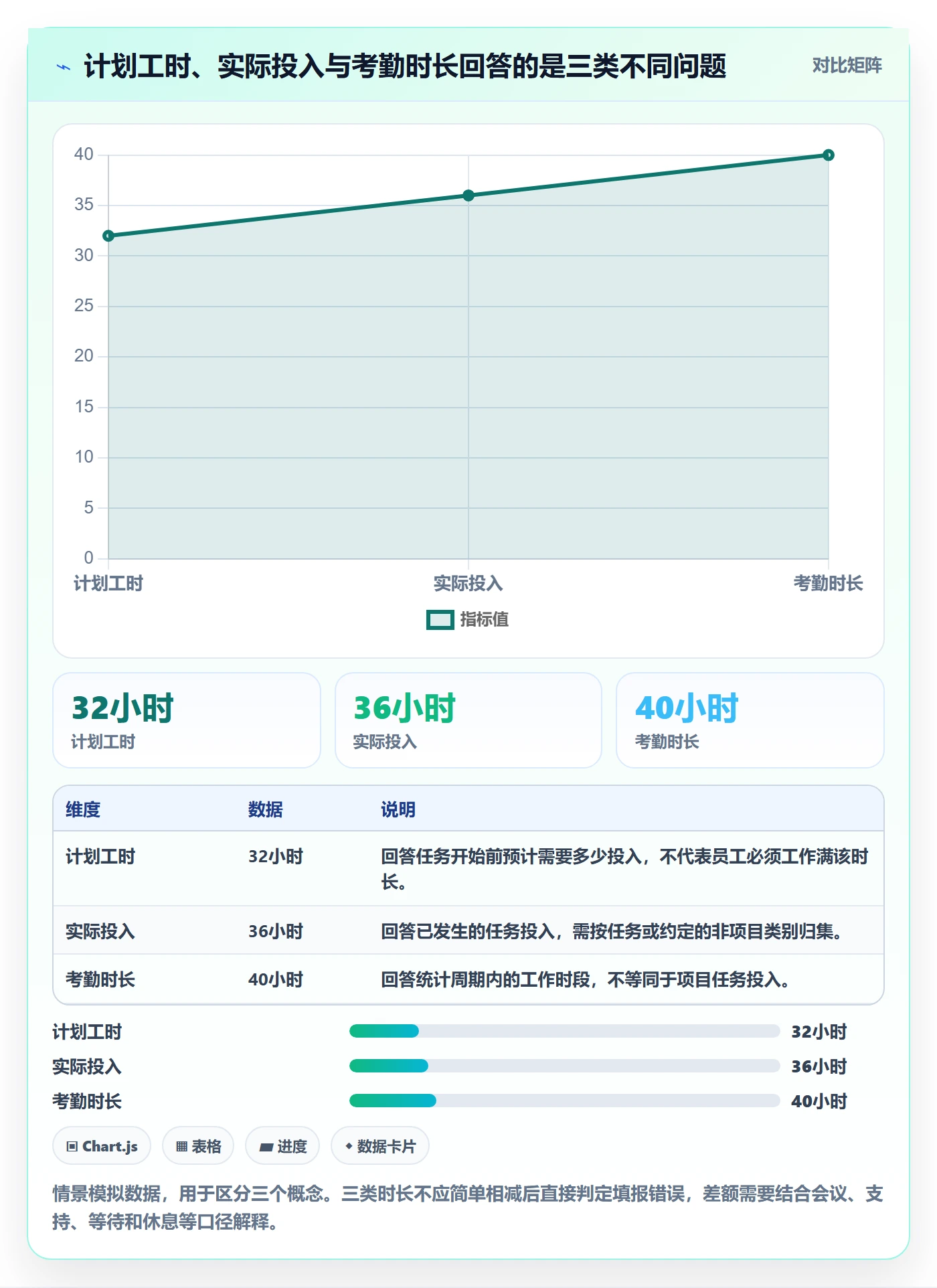937x1288 pixels.
Task: Click the y-axis value 20
Action: [x=84, y=356]
